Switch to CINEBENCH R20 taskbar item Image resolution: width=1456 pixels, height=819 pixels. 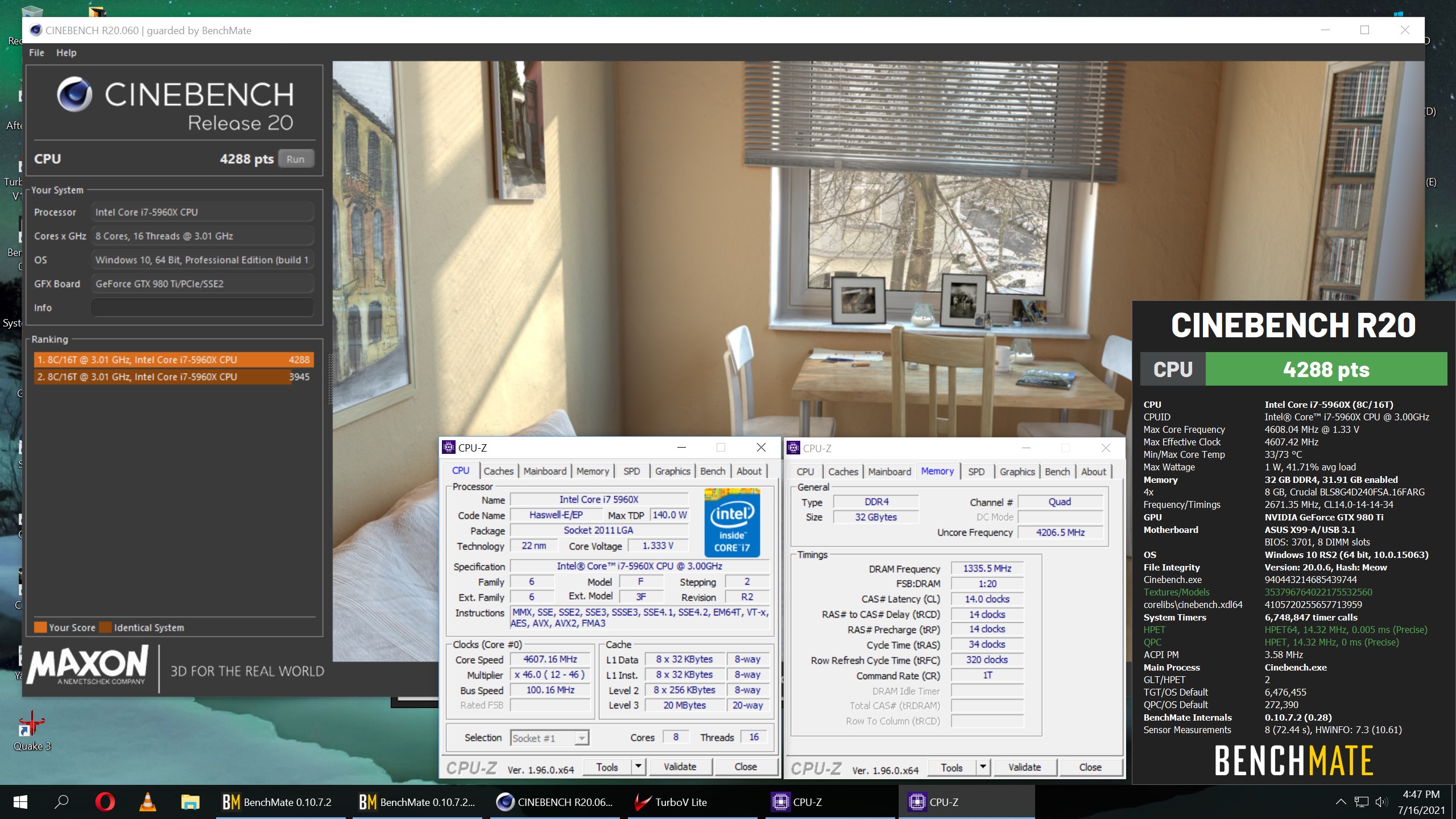555,802
